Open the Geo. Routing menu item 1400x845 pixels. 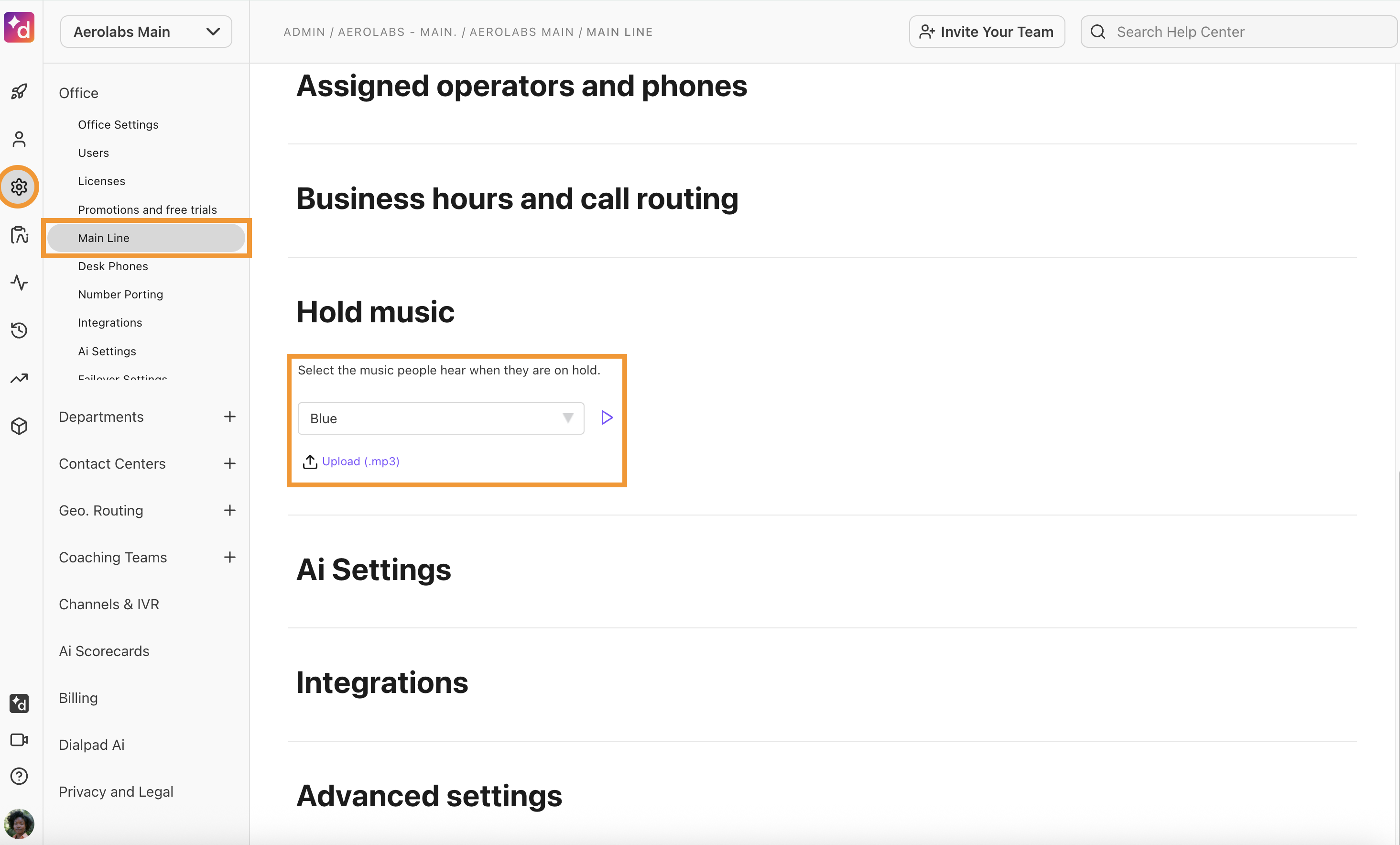click(100, 511)
